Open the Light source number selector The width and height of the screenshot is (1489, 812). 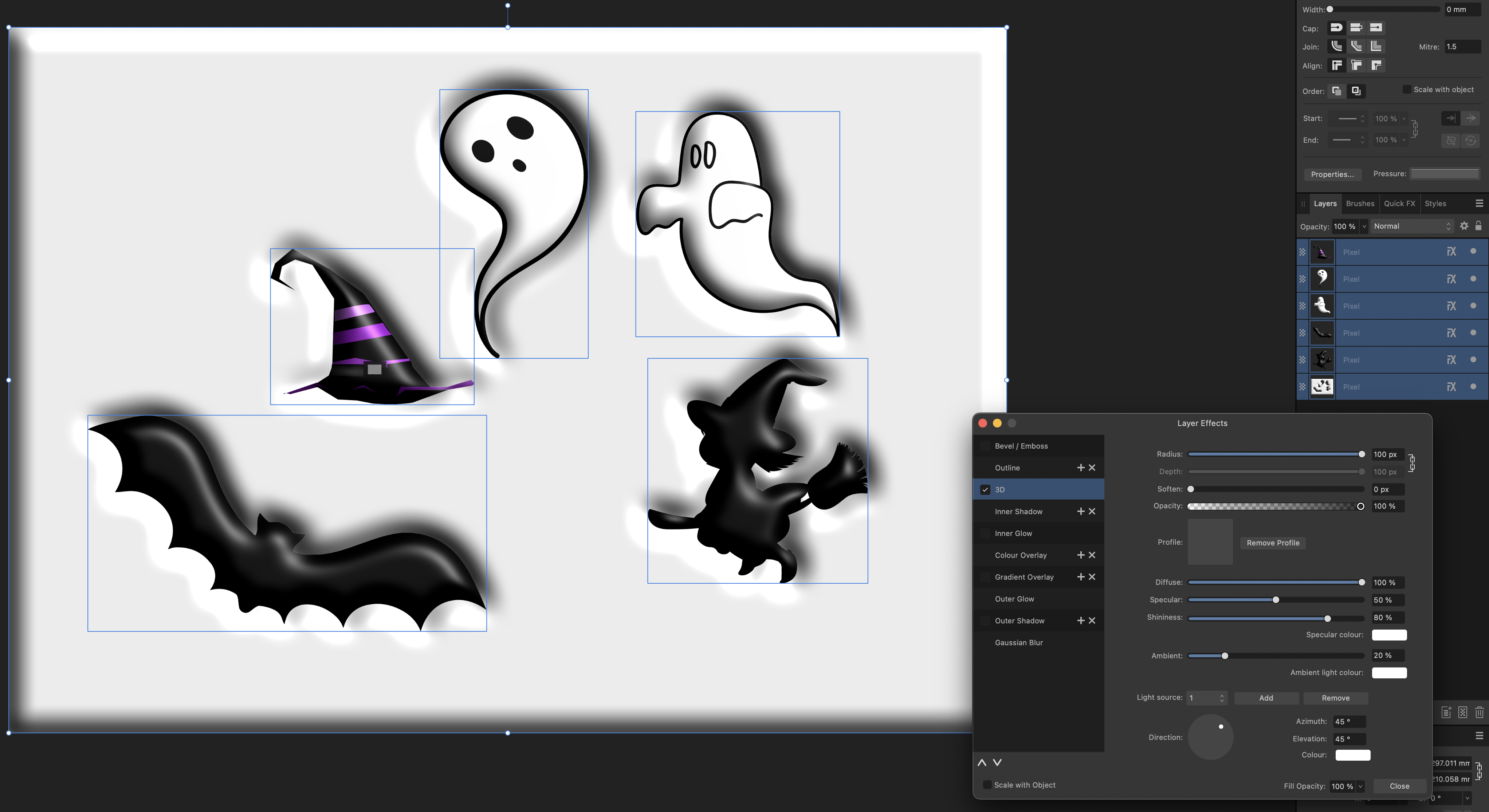[1207, 698]
